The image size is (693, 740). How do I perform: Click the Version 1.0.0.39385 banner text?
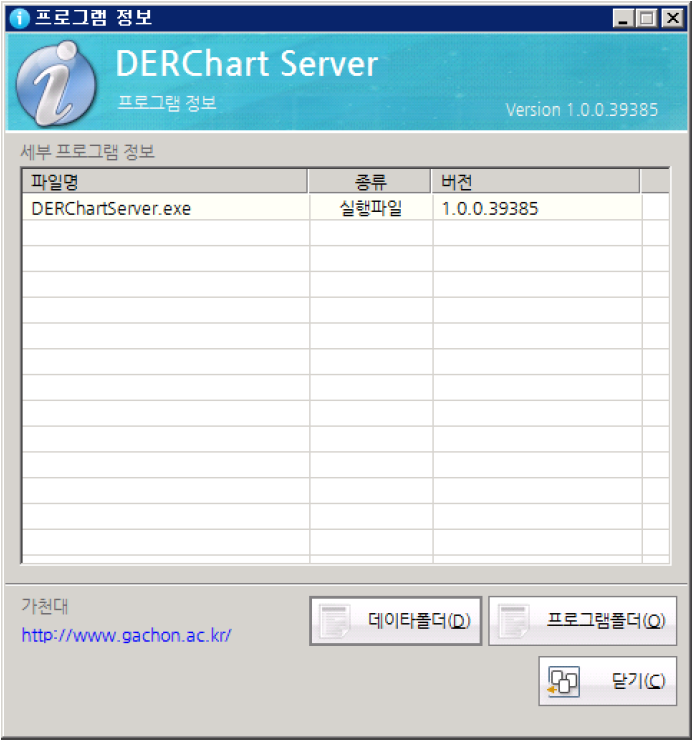[x=581, y=110]
